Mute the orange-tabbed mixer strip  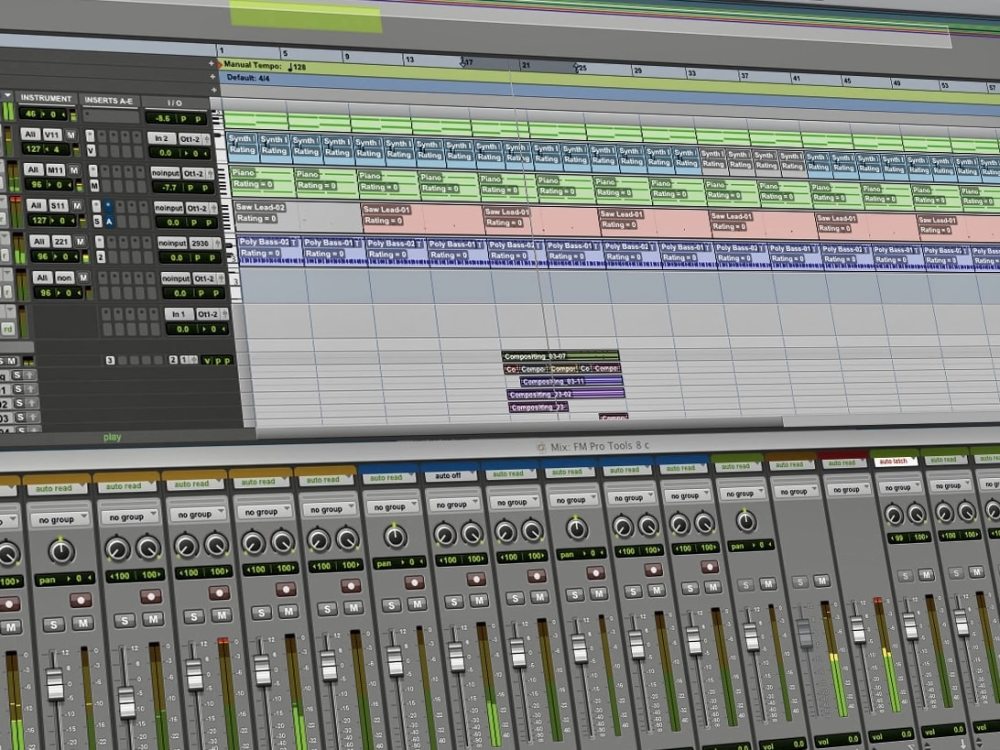(821, 581)
